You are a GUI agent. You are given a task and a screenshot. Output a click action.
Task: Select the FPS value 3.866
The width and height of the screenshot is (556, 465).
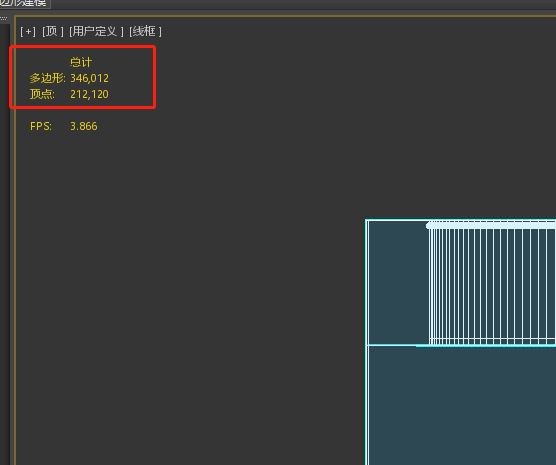(x=84, y=126)
